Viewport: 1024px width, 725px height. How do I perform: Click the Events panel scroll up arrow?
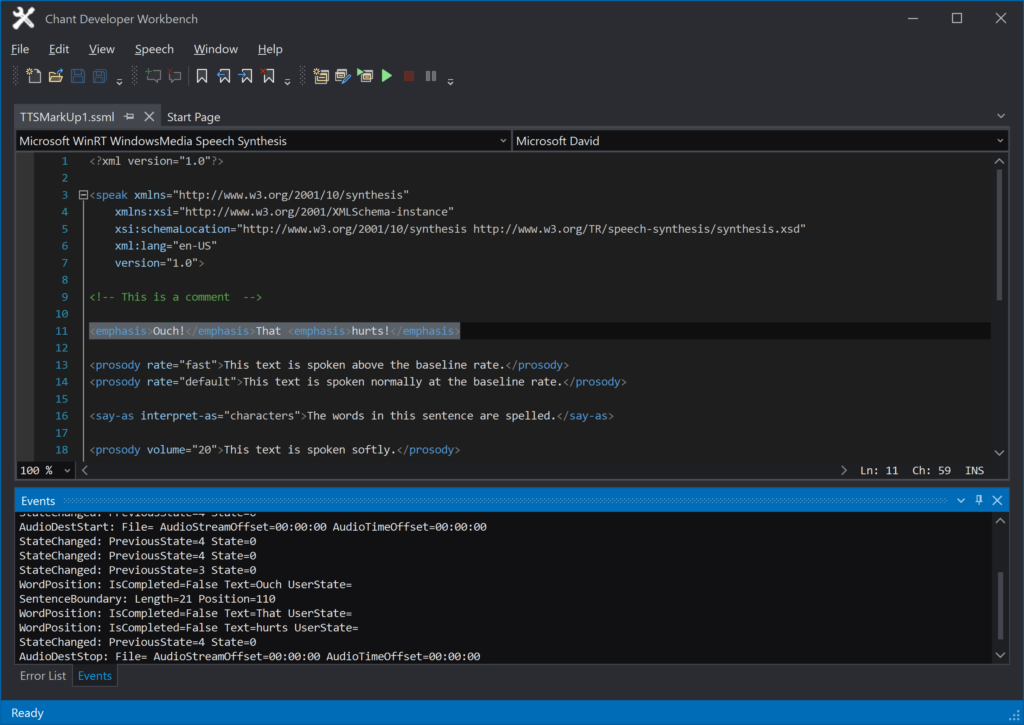tap(1000, 521)
